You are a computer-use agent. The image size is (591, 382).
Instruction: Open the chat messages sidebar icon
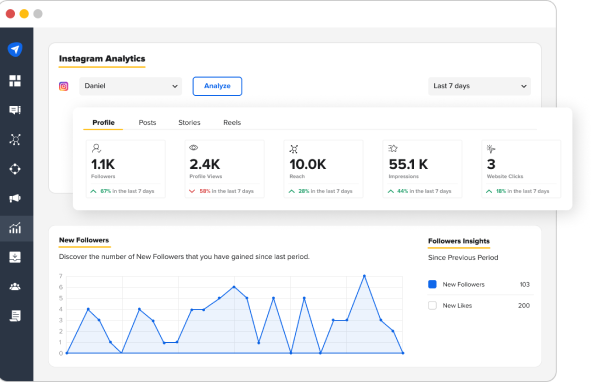pyautogui.click(x=15, y=110)
